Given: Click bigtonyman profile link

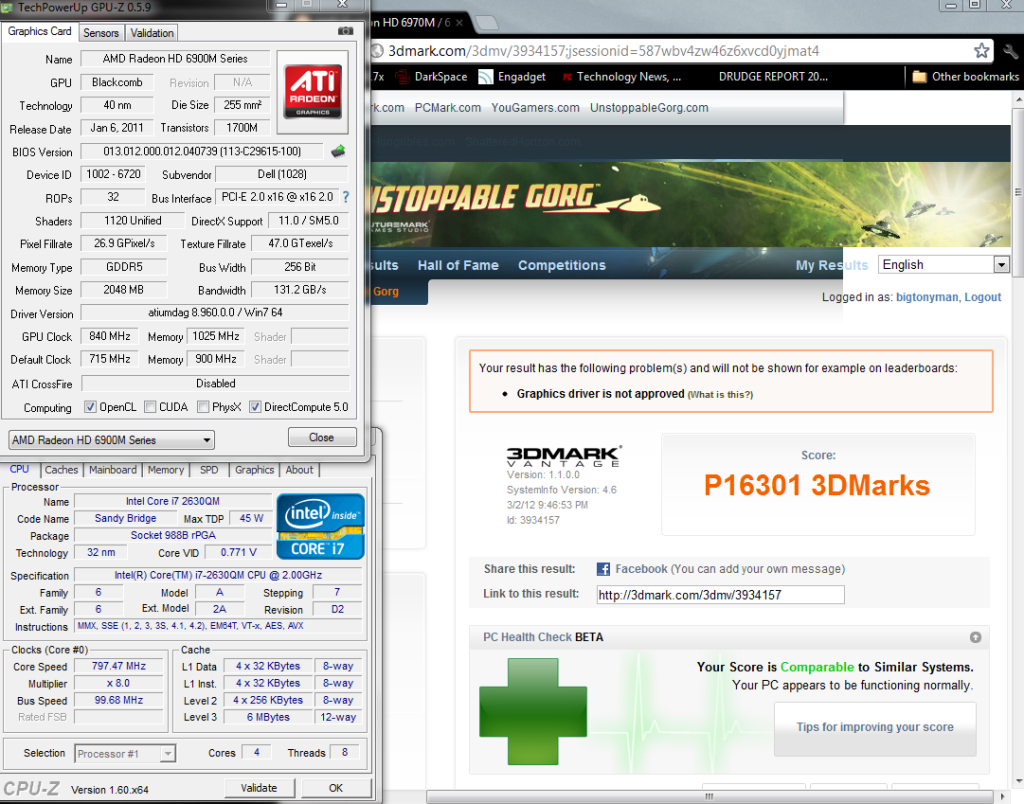Looking at the screenshot, I should point(927,297).
